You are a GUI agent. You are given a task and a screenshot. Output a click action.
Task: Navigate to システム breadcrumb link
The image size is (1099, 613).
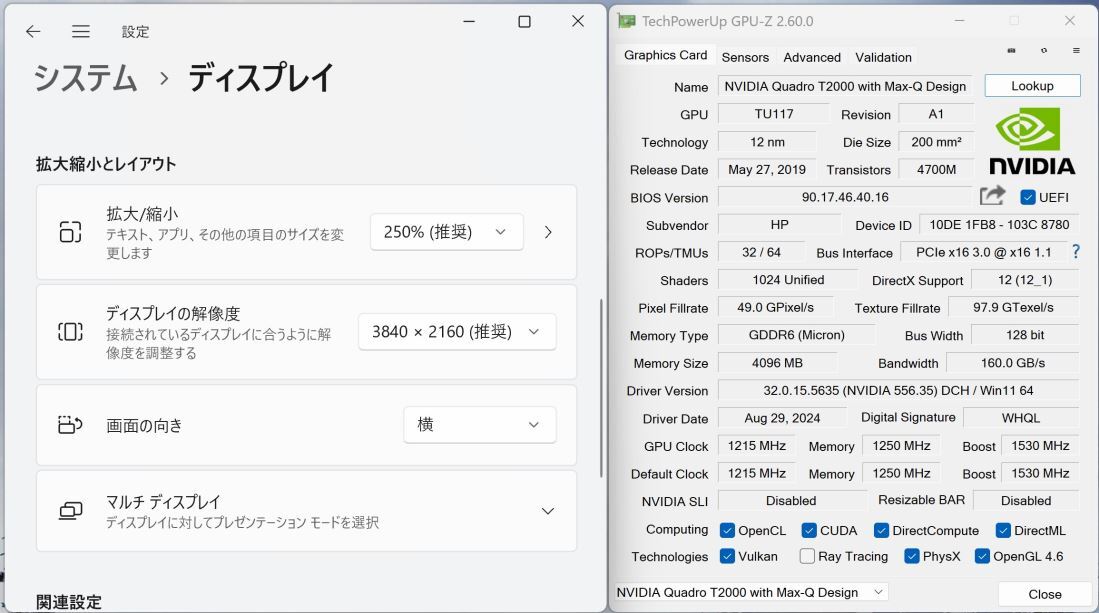point(85,78)
